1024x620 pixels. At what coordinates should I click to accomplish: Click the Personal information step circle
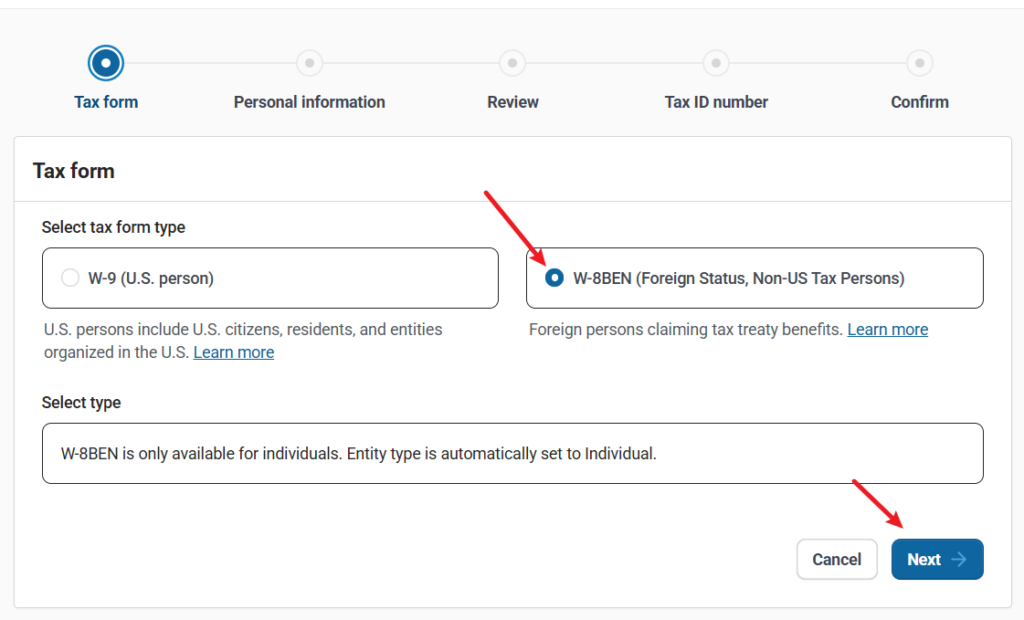(309, 63)
